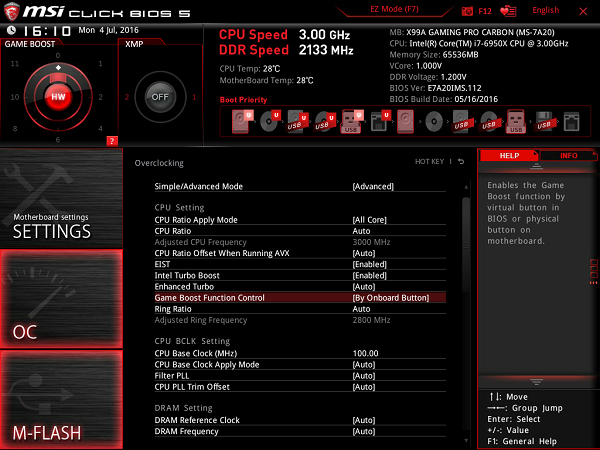Open Game Boost Function Control value list
Image resolution: width=600 pixels, height=450 pixels.
tap(390, 297)
